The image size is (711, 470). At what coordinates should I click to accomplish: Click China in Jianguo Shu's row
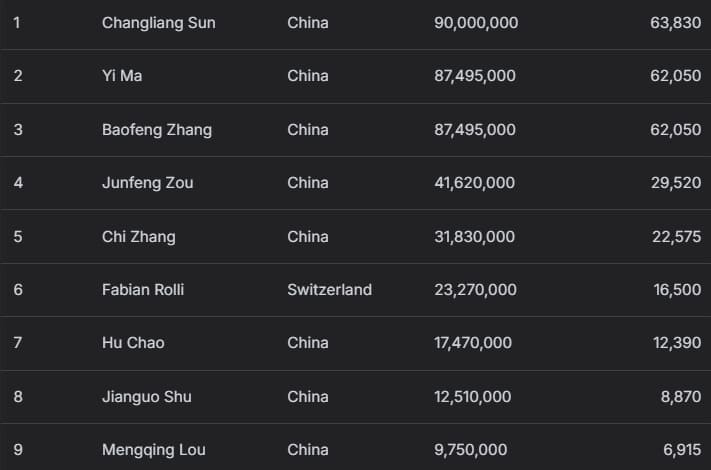(x=307, y=397)
